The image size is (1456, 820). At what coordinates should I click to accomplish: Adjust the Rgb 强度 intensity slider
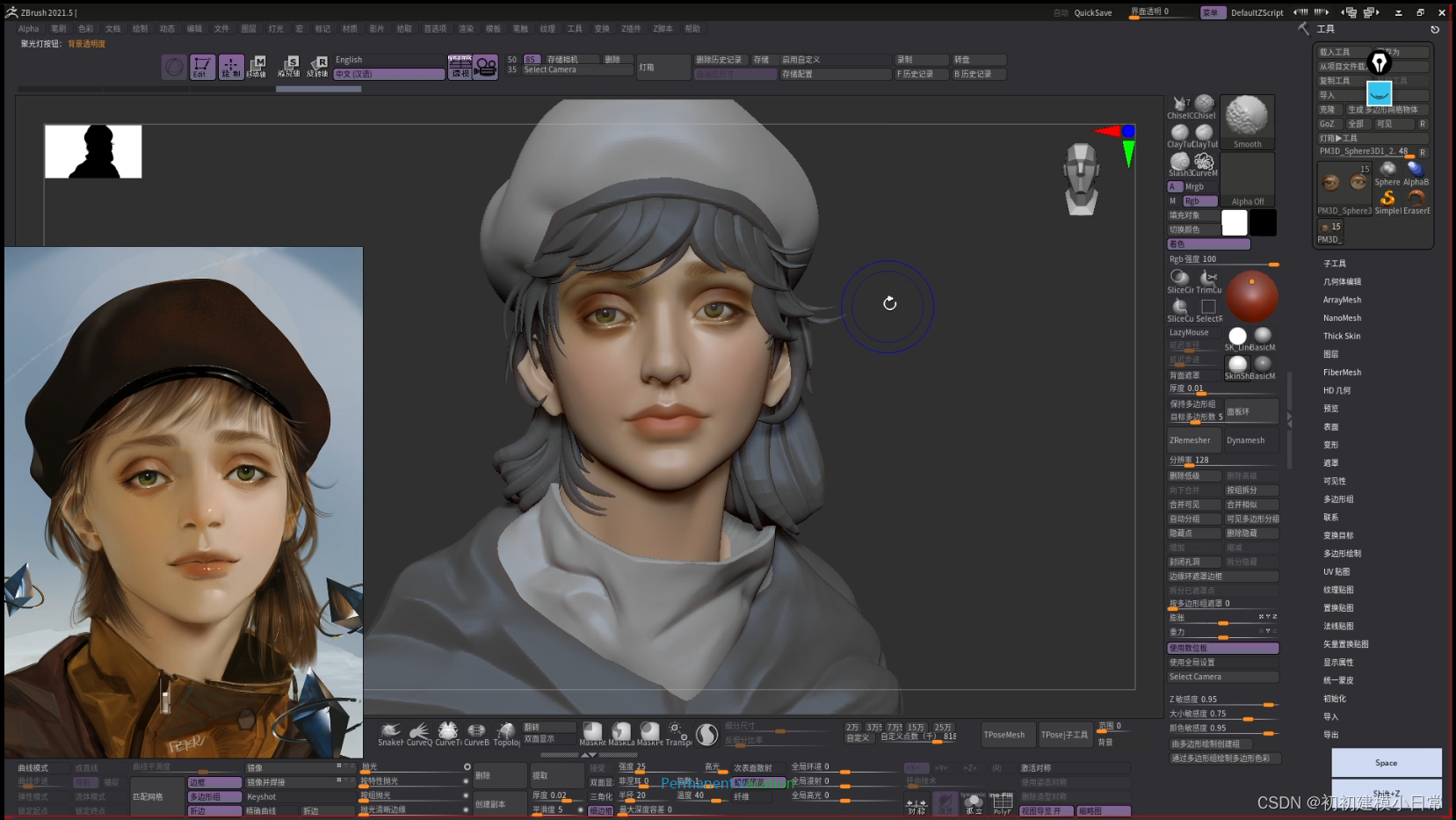click(1222, 260)
